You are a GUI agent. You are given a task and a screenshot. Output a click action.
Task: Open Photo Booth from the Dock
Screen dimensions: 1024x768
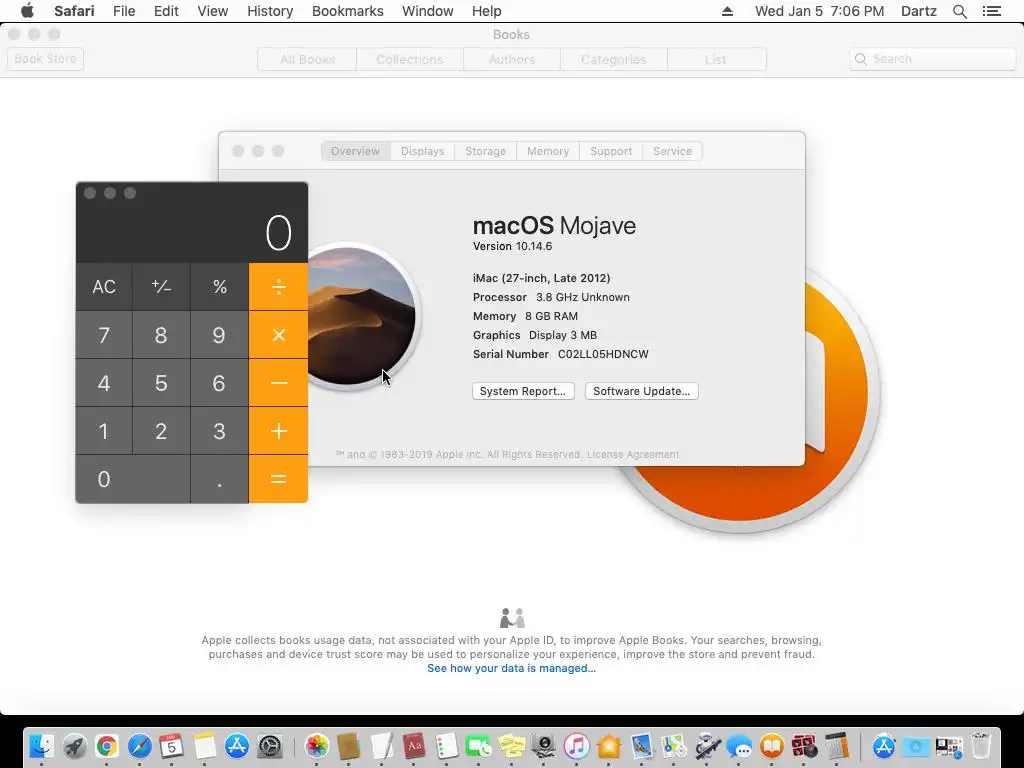tap(804, 746)
